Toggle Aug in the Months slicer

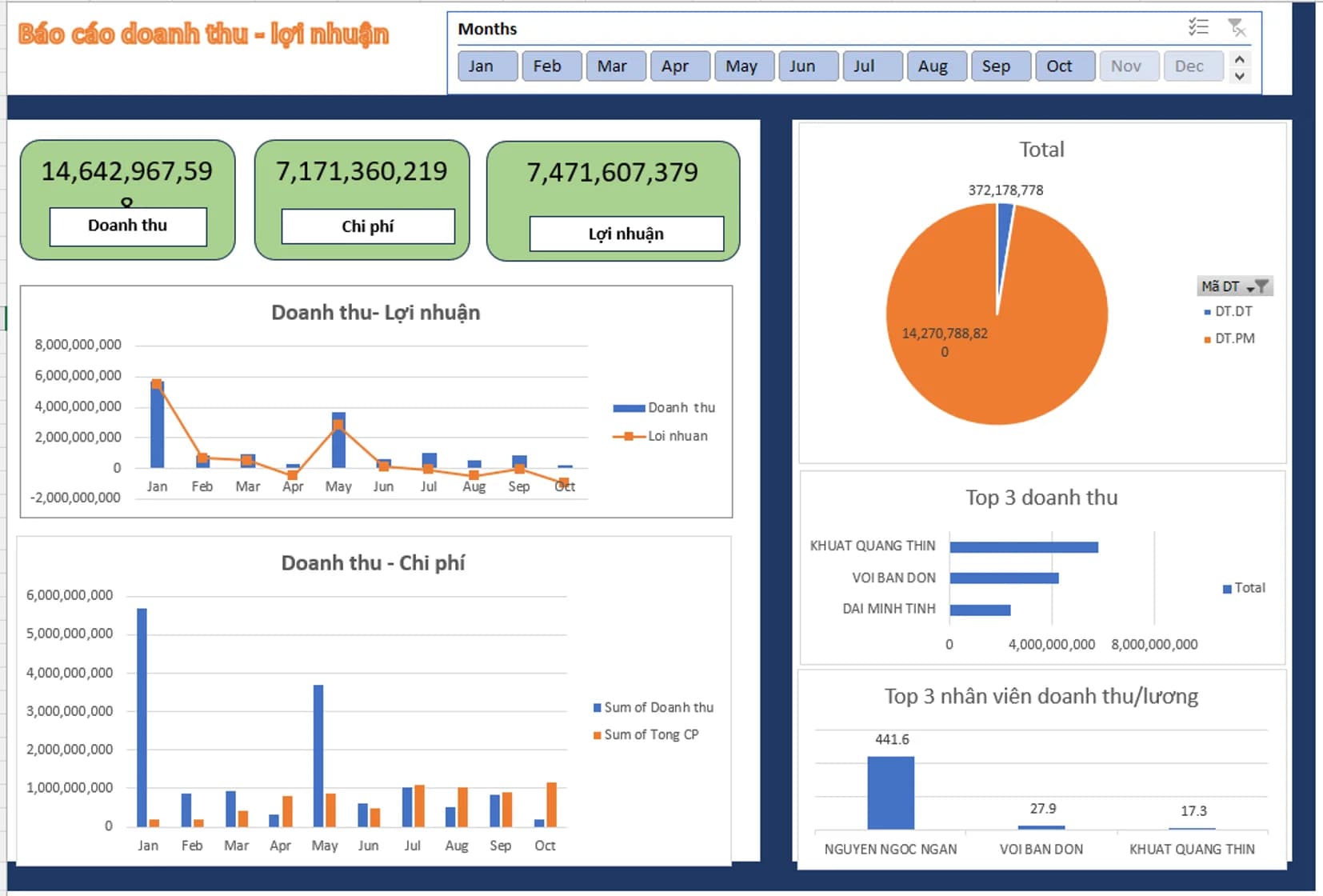tap(936, 66)
